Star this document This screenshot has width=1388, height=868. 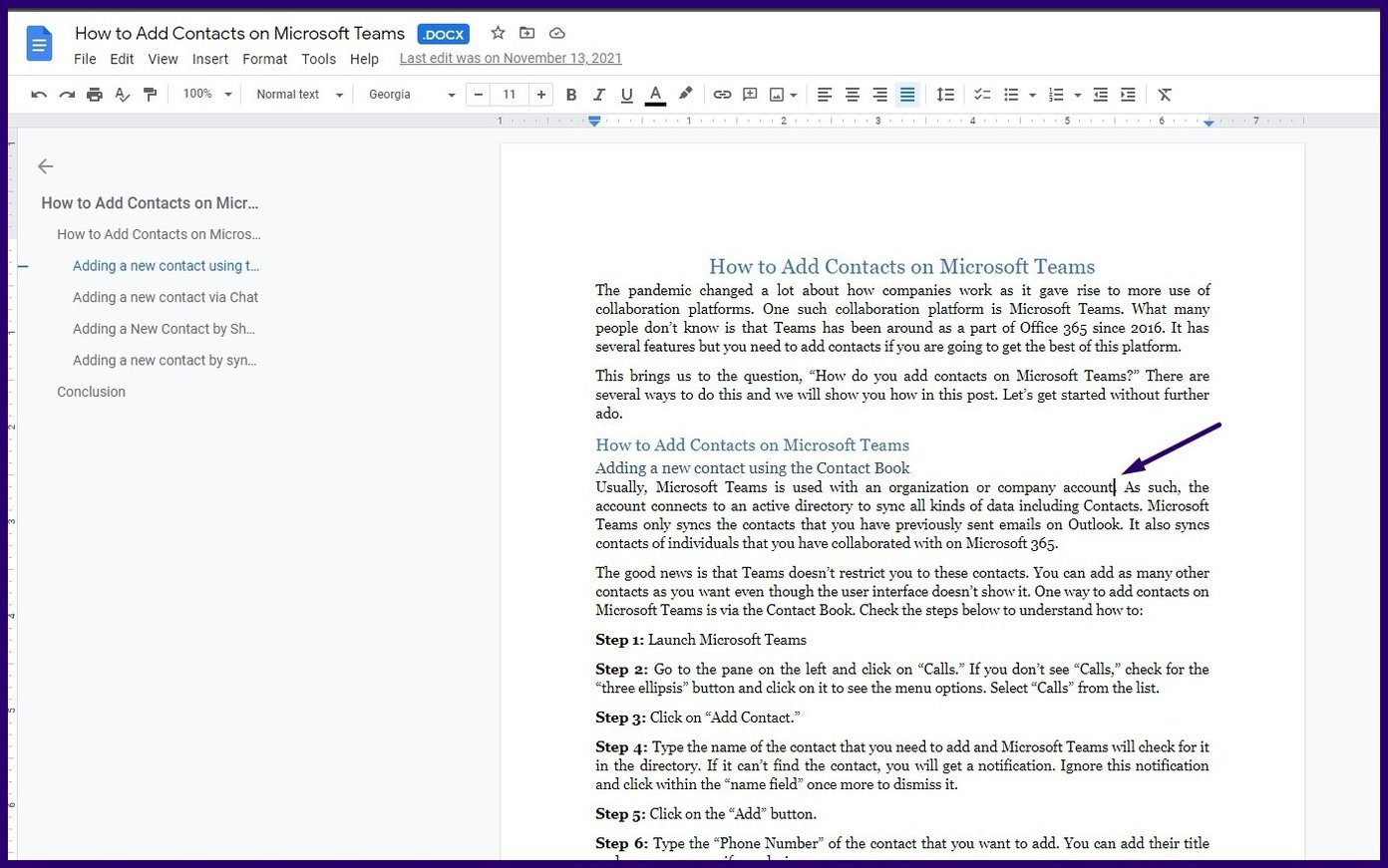[498, 33]
